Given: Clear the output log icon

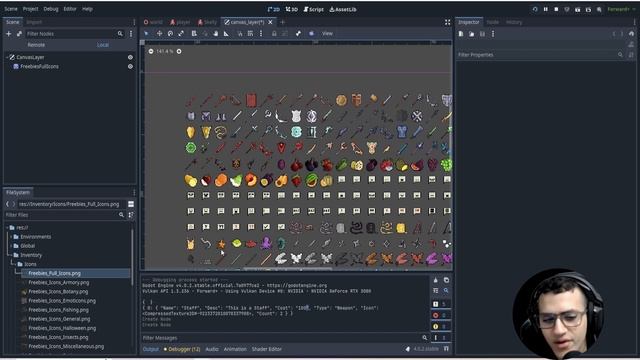Looking at the screenshot, I should (x=436, y=280).
